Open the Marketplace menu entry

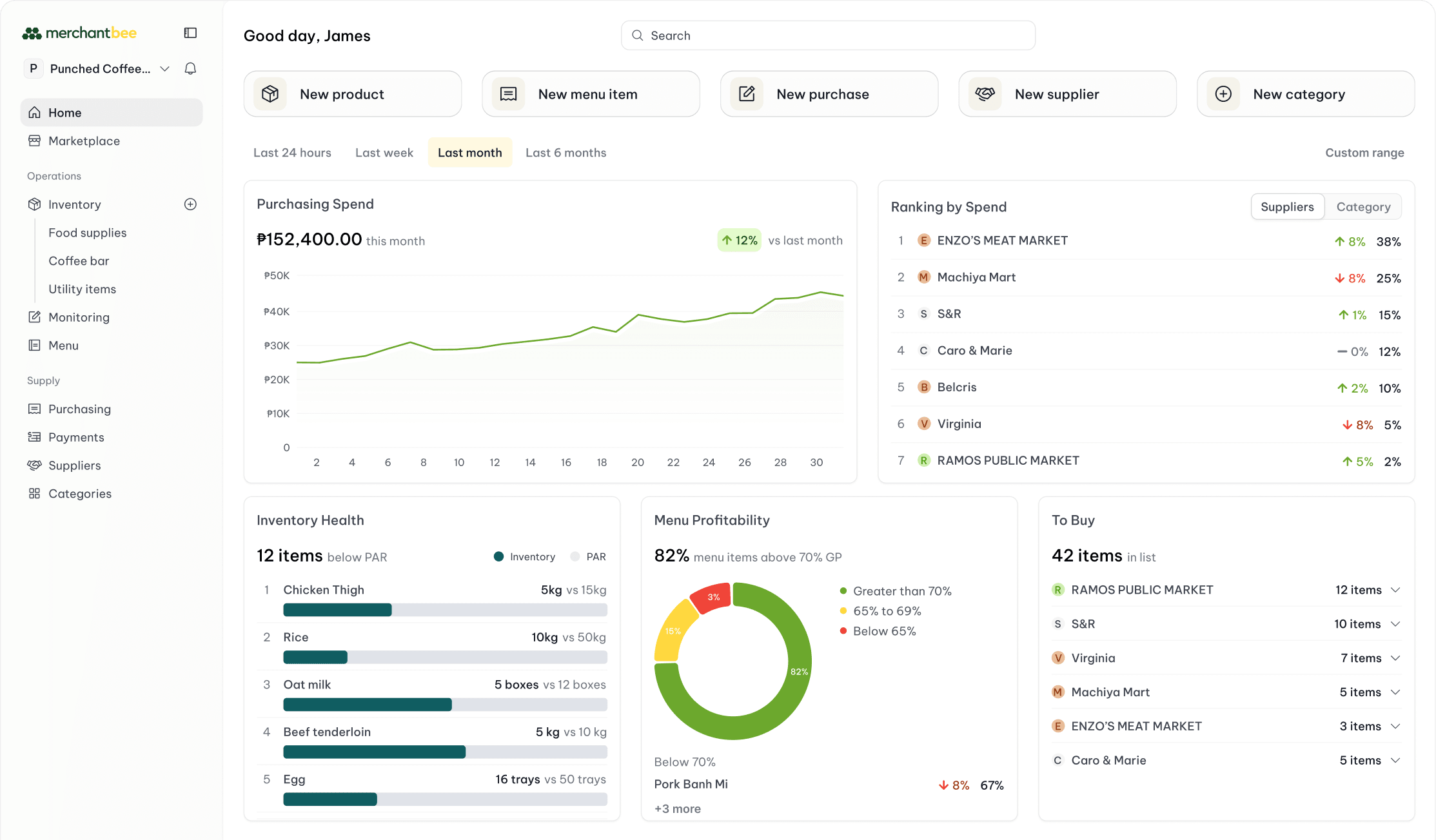pyautogui.click(x=84, y=141)
